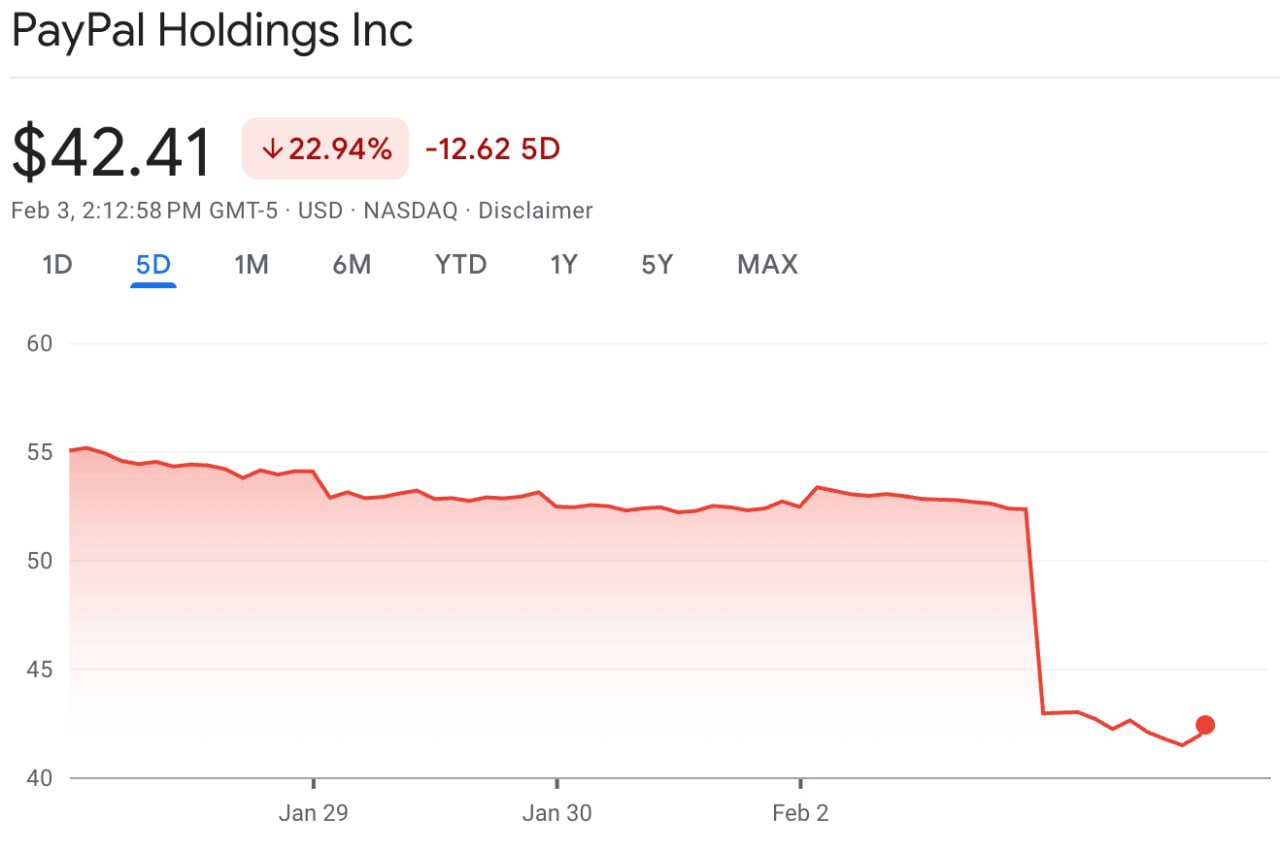Open the 1M chart range
The height and width of the screenshot is (849, 1280).
pos(251,265)
